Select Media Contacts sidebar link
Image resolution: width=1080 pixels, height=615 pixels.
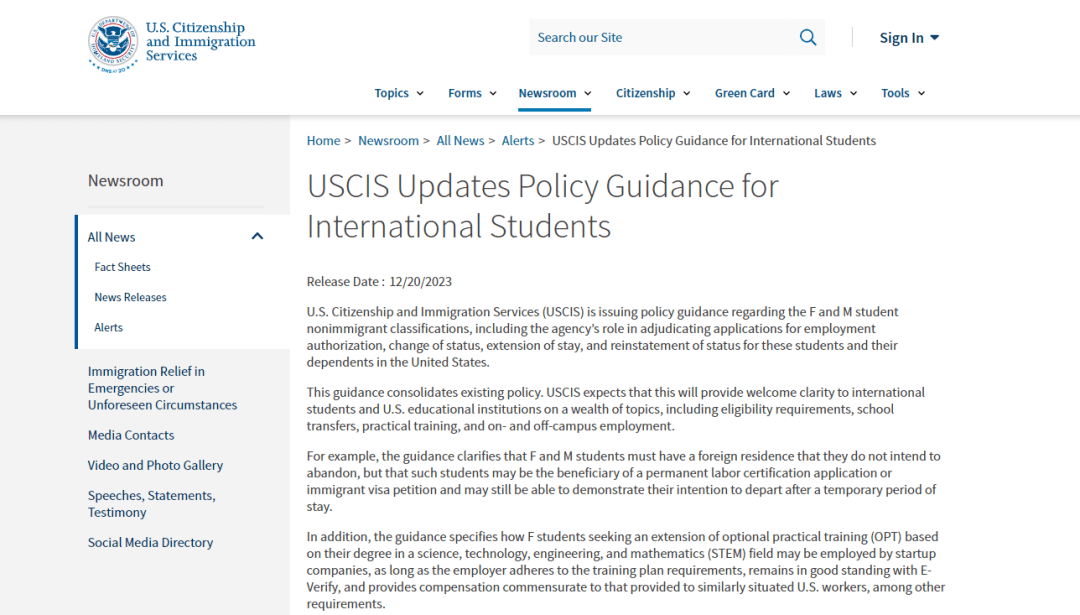tap(131, 435)
